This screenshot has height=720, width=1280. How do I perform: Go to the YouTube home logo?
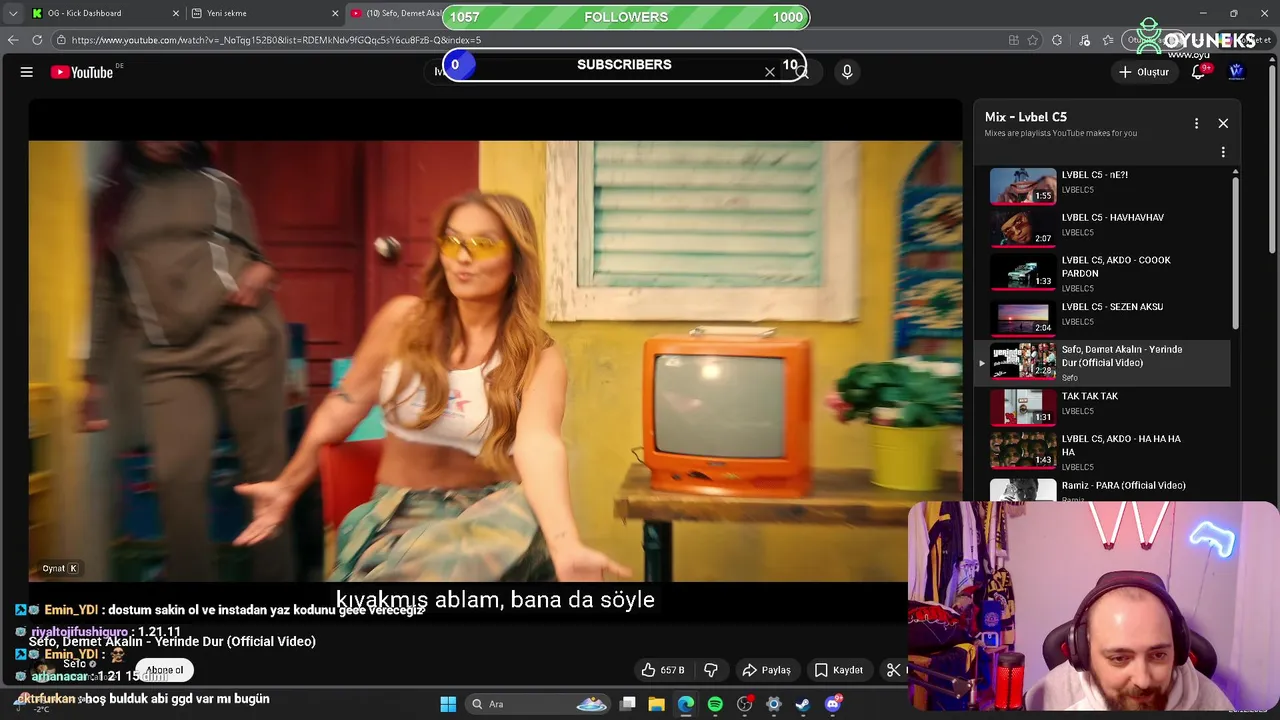(82, 72)
